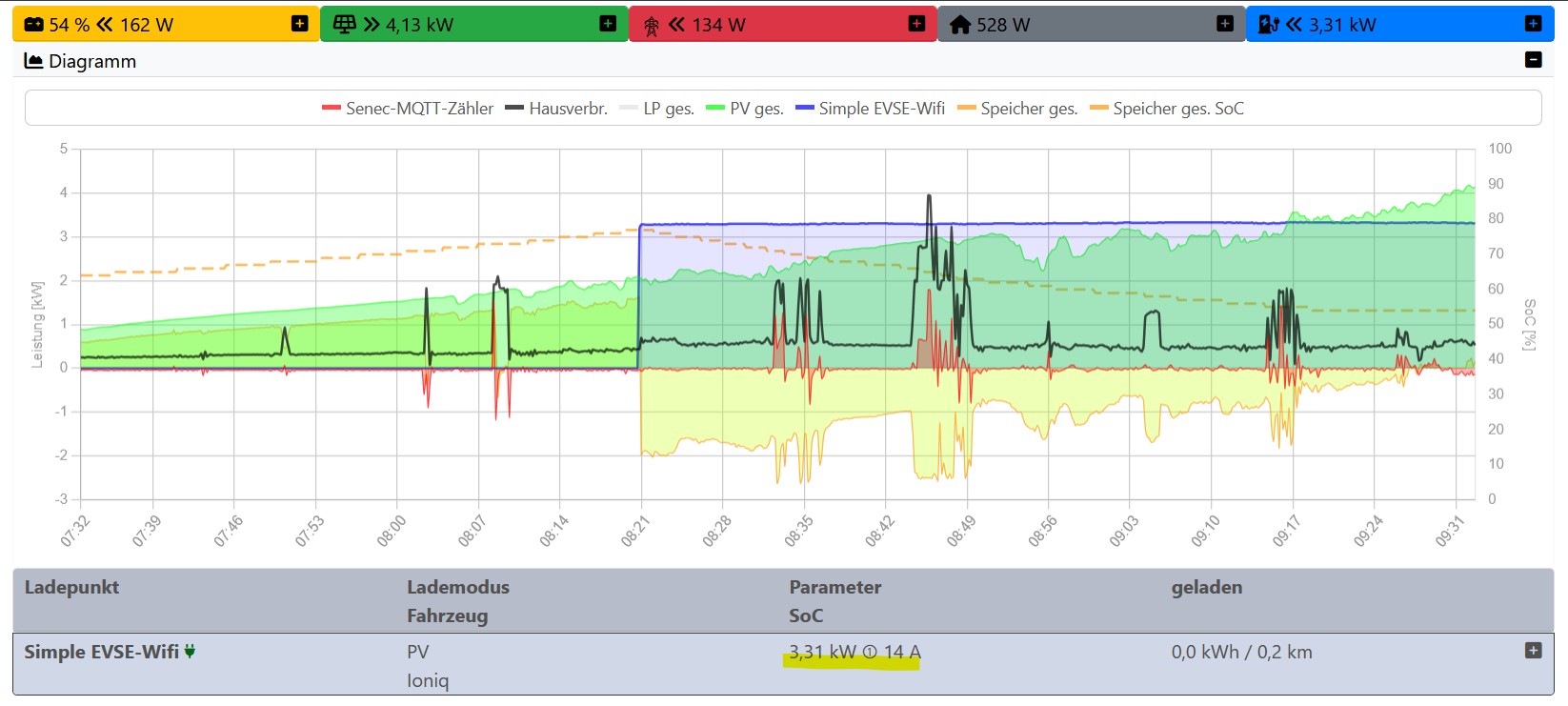Expand the red grid 134 W card
The width and height of the screenshot is (1568, 706).
pyautogui.click(x=916, y=24)
